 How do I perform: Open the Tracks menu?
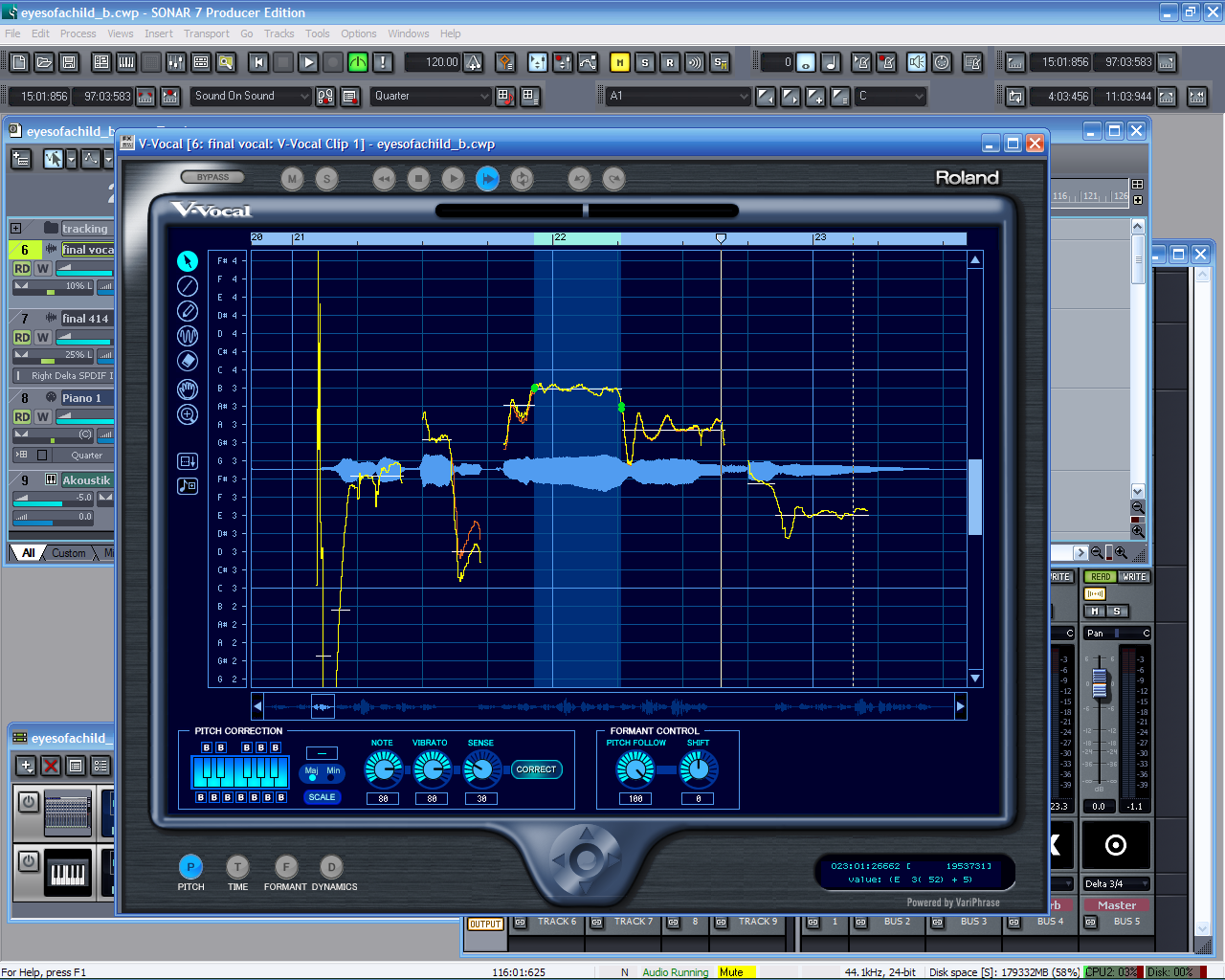279,33
